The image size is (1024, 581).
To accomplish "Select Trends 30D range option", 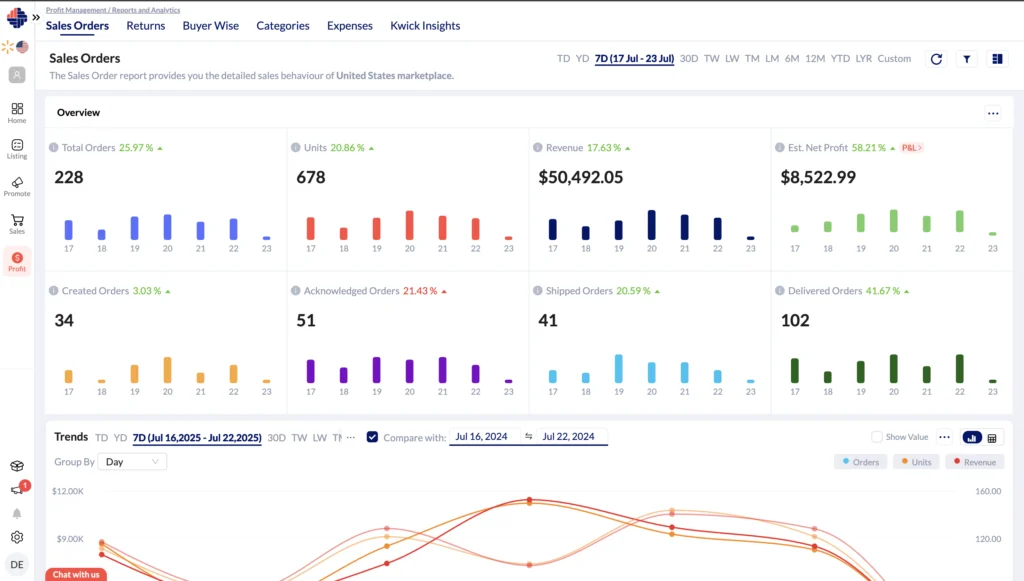I will tap(276, 437).
